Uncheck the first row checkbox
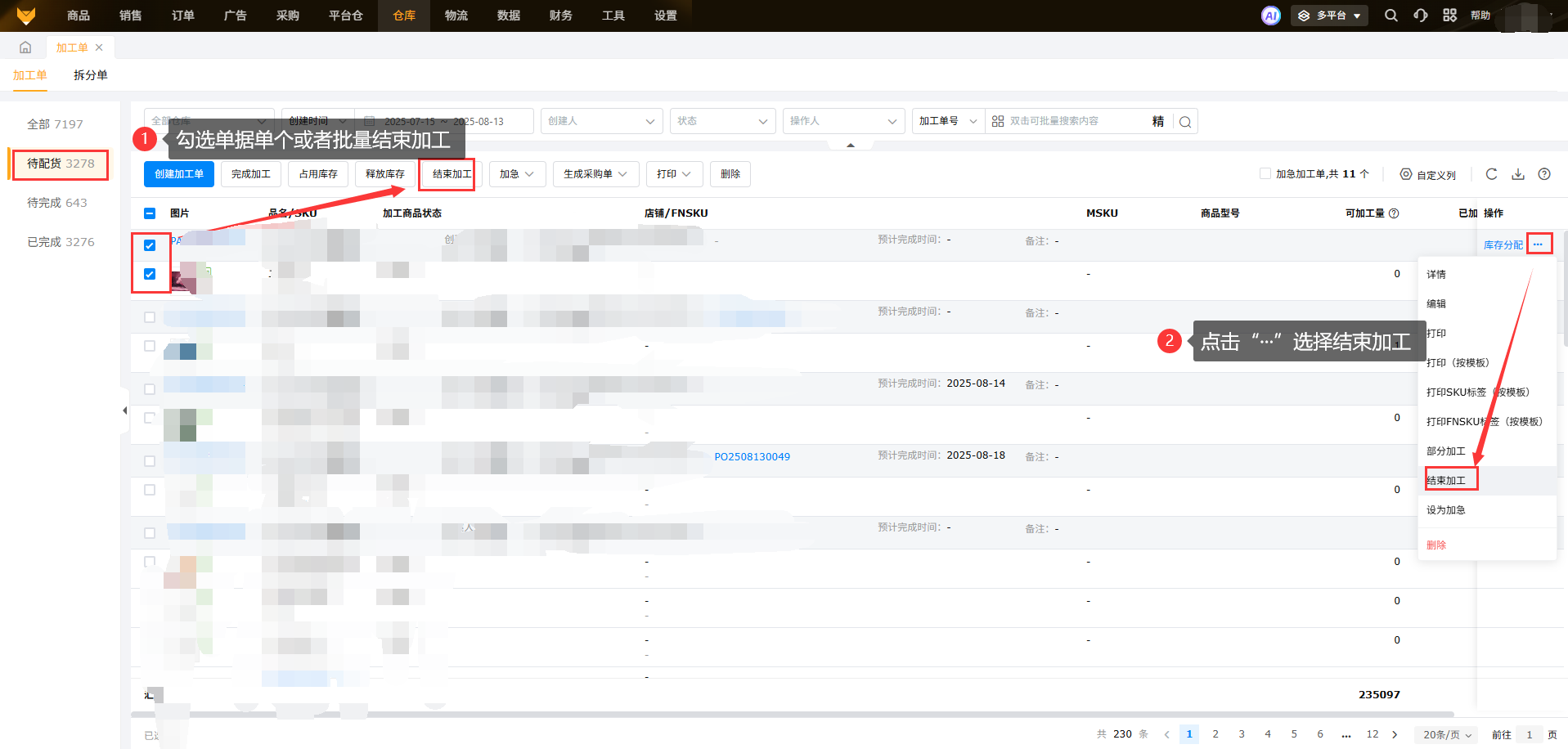This screenshot has height=749, width=1568. (x=150, y=245)
